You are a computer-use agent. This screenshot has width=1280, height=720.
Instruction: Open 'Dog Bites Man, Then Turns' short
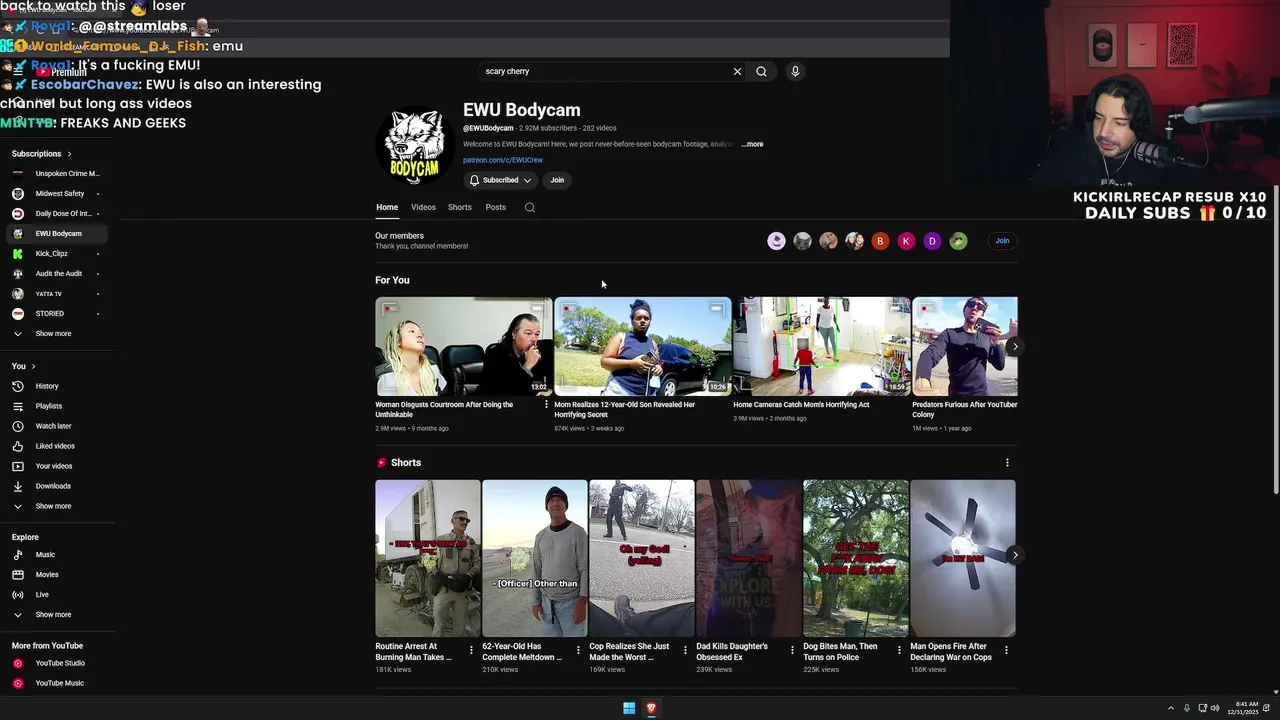[x=856, y=558]
